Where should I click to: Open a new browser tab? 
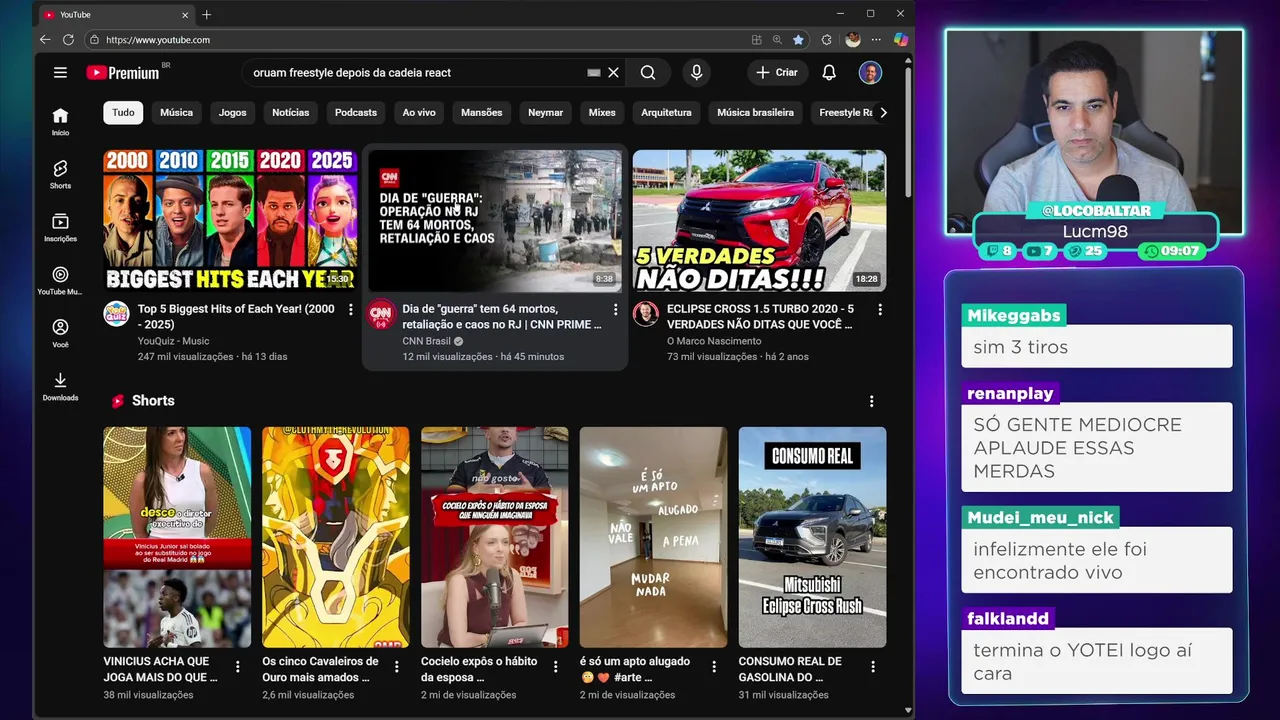pyautogui.click(x=207, y=15)
